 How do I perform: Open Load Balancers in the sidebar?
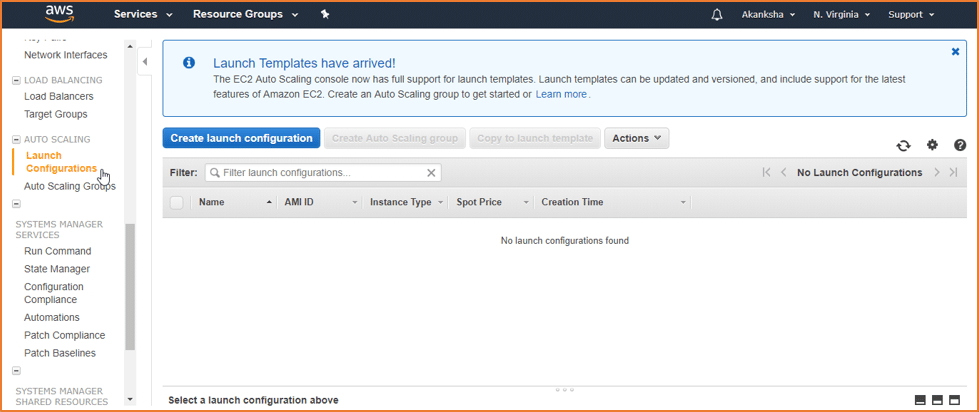59,97
